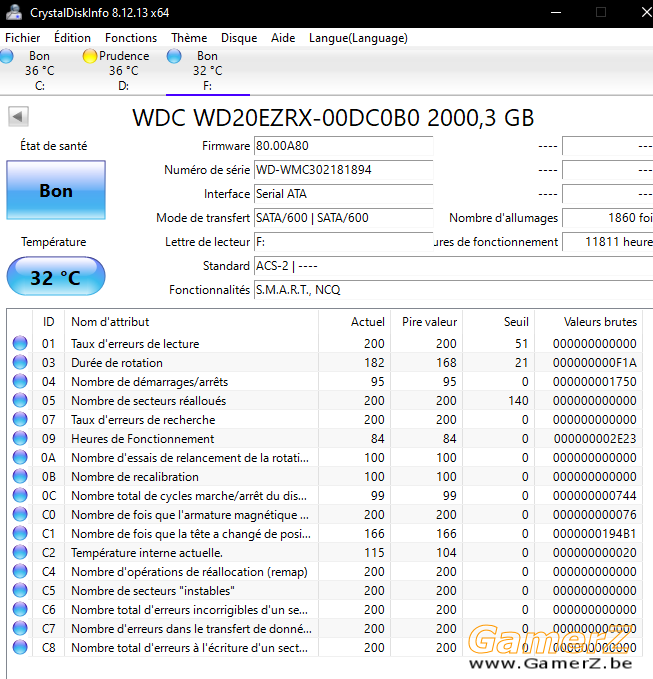Viewport: 653px width, 679px height.
Task: Click the Actuel column header
Action: tap(355, 322)
